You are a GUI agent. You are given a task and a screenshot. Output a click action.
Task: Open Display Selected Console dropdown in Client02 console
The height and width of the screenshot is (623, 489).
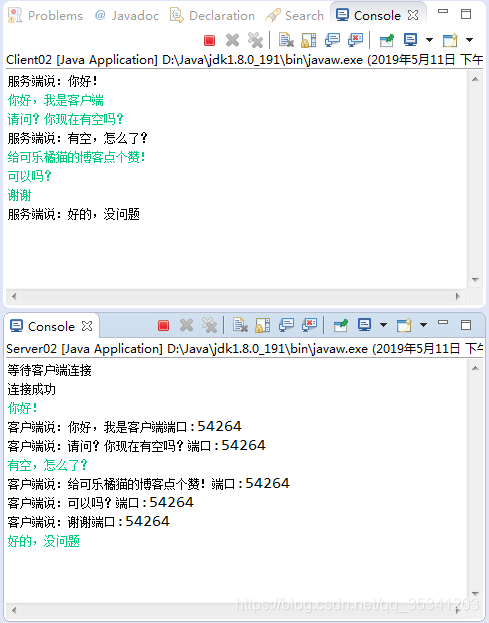429,40
